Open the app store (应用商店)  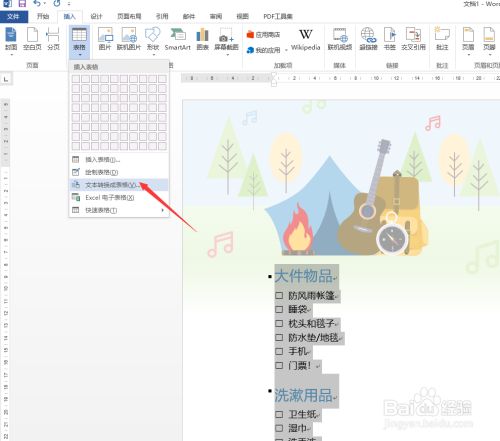click(x=263, y=35)
